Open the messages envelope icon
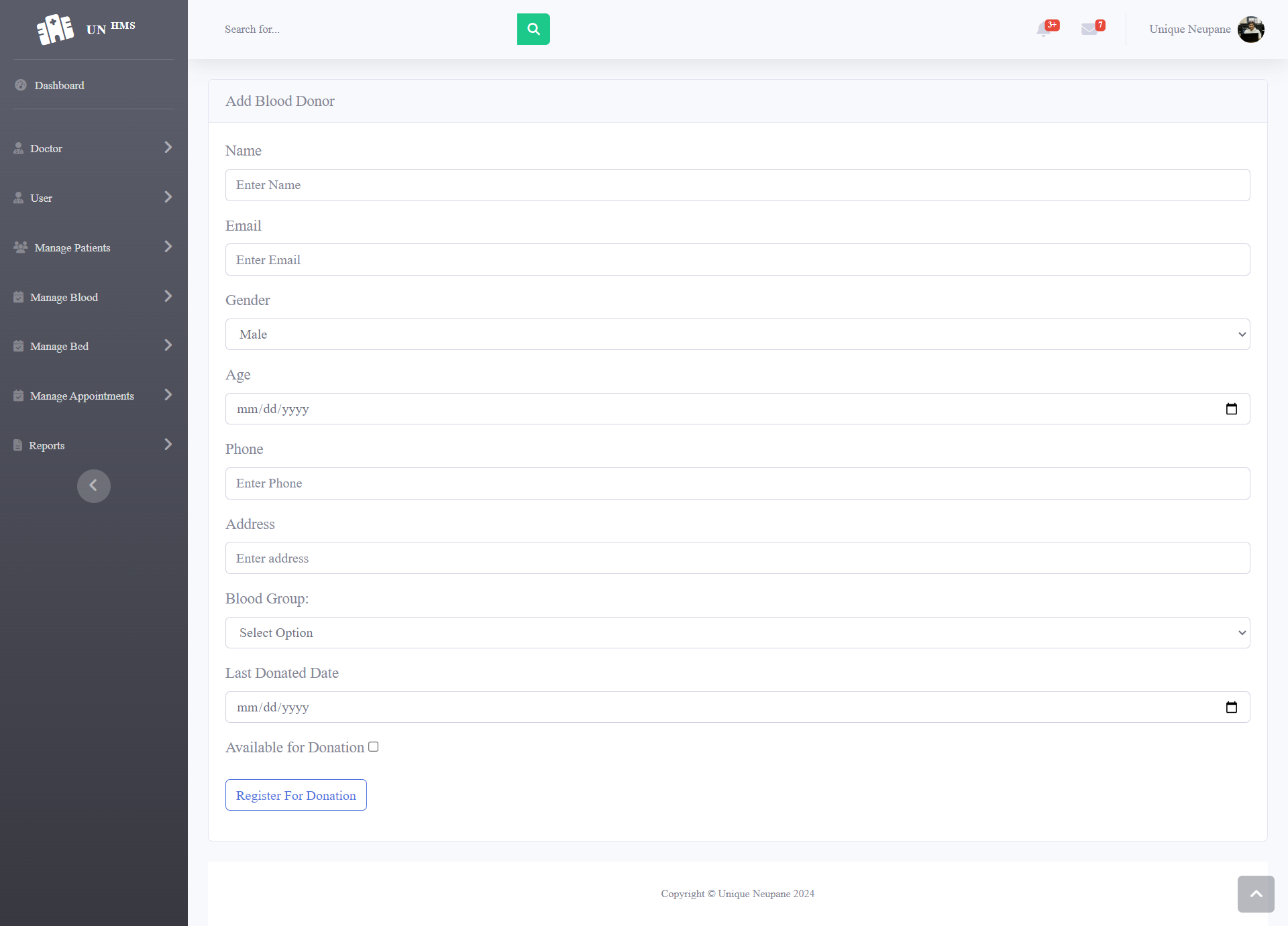Viewport: 1288px width, 926px height. coord(1091,30)
